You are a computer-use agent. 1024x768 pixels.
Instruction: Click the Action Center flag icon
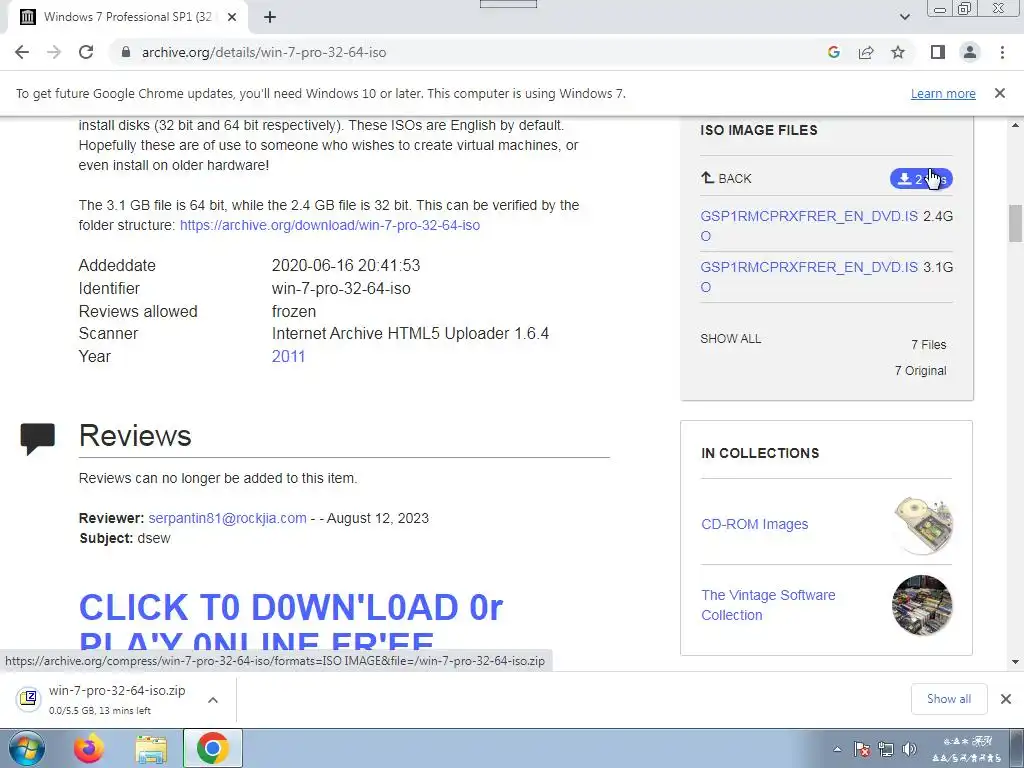click(x=861, y=749)
